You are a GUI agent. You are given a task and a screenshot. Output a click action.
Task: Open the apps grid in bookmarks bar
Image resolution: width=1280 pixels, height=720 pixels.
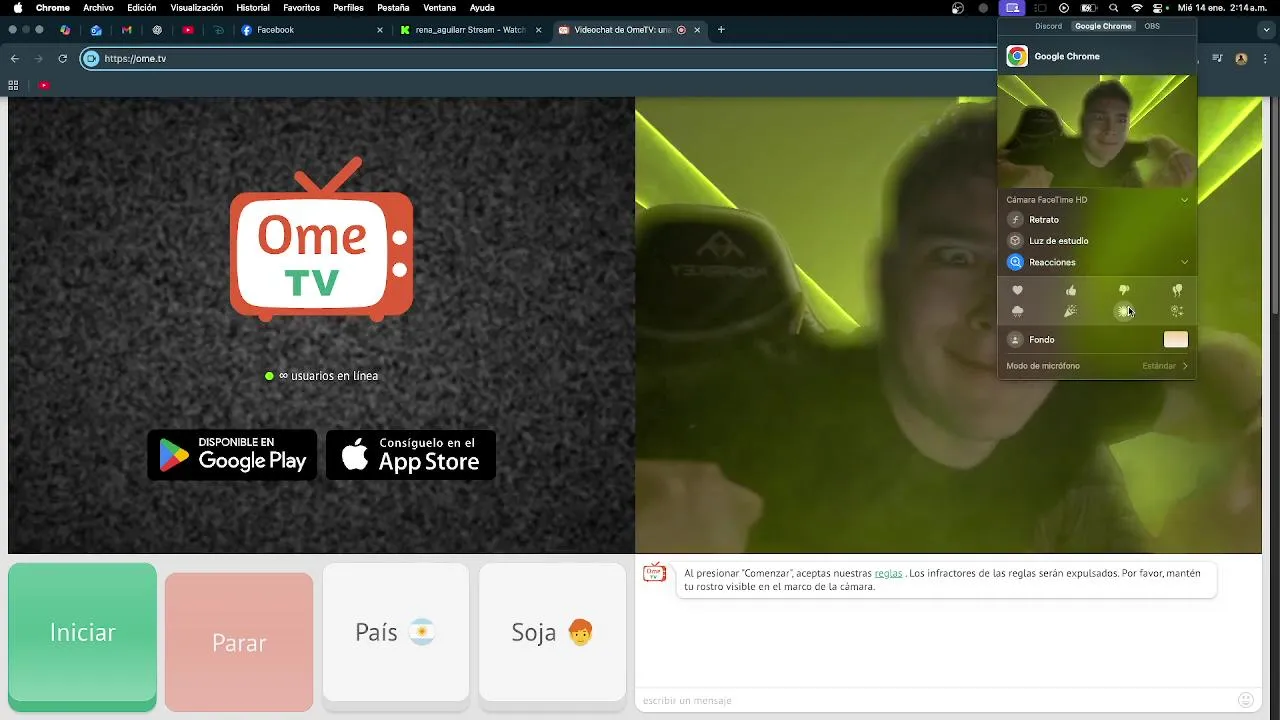pyautogui.click(x=14, y=85)
